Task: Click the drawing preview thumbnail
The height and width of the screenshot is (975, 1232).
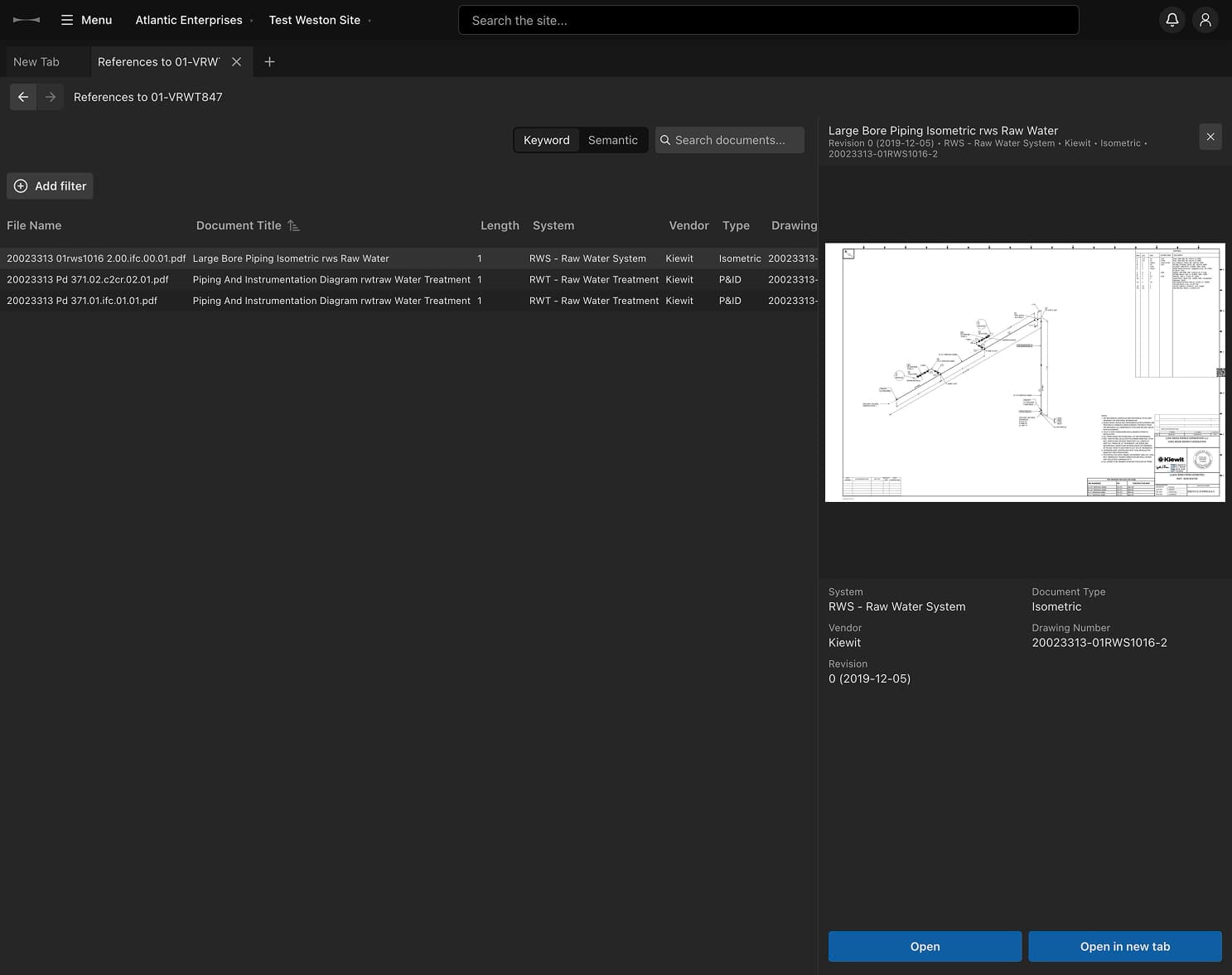Action: click(1025, 371)
